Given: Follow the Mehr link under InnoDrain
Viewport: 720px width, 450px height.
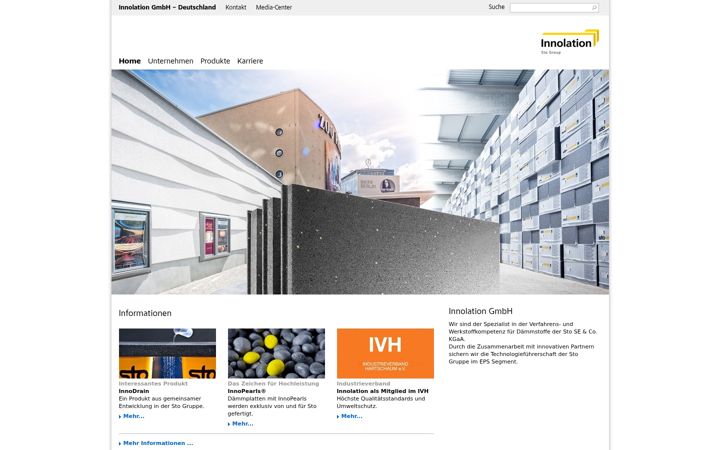Looking at the screenshot, I should [x=132, y=416].
